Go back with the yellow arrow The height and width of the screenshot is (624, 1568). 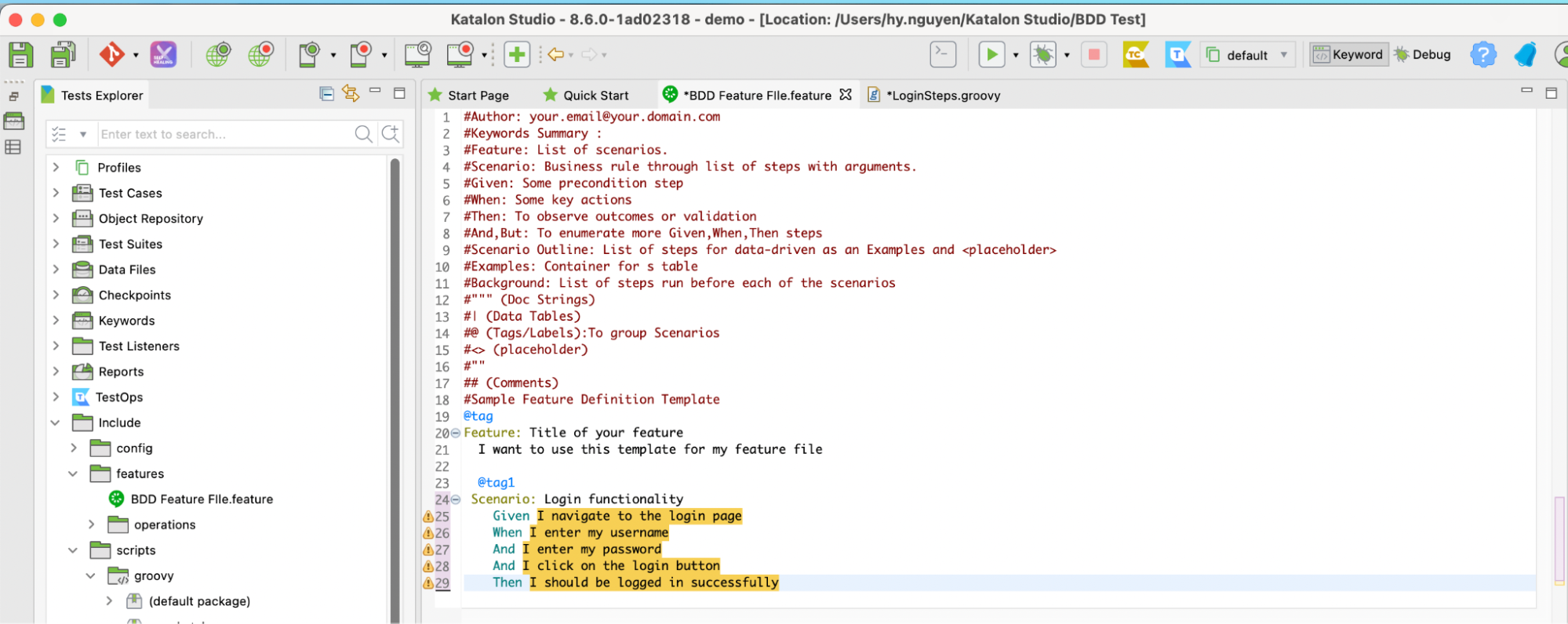pos(556,55)
